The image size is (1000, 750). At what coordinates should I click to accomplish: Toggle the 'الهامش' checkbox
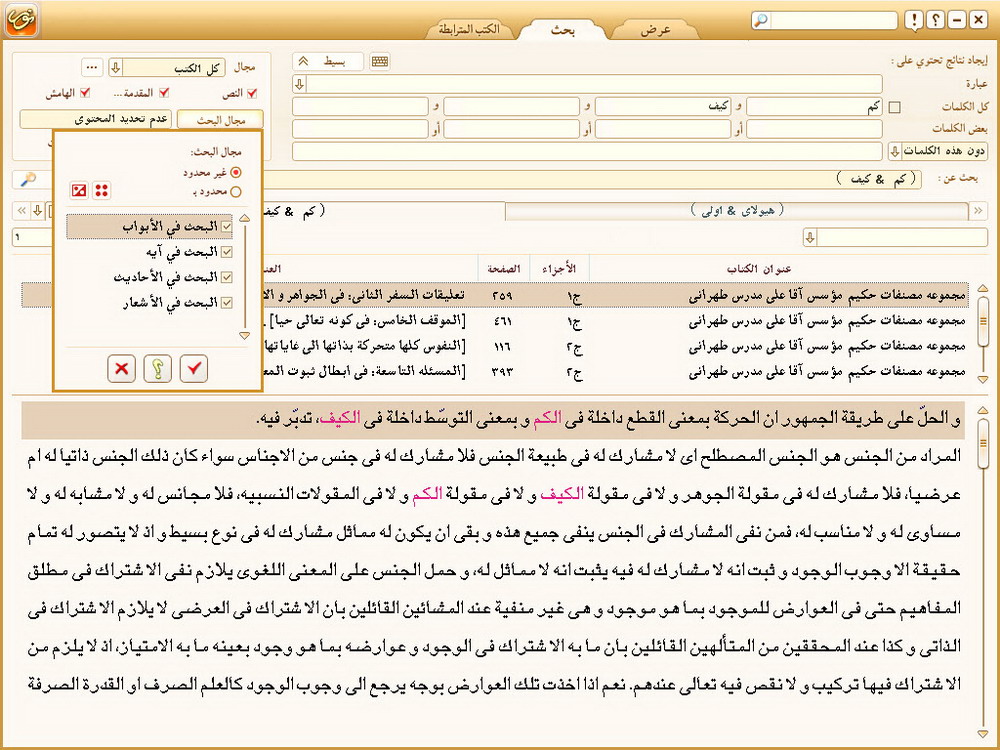85,93
